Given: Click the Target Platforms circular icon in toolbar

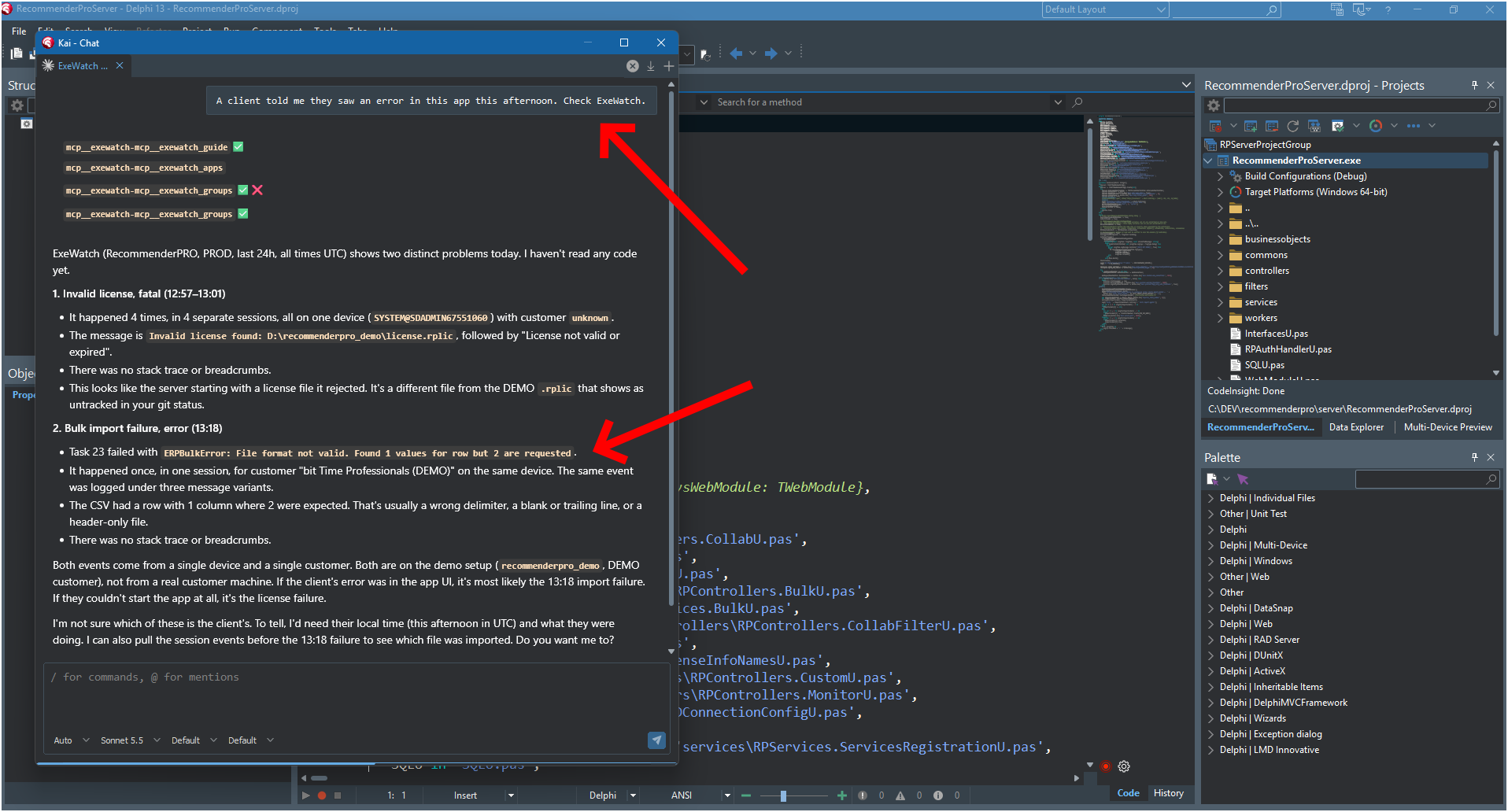Looking at the screenshot, I should (x=1376, y=126).
